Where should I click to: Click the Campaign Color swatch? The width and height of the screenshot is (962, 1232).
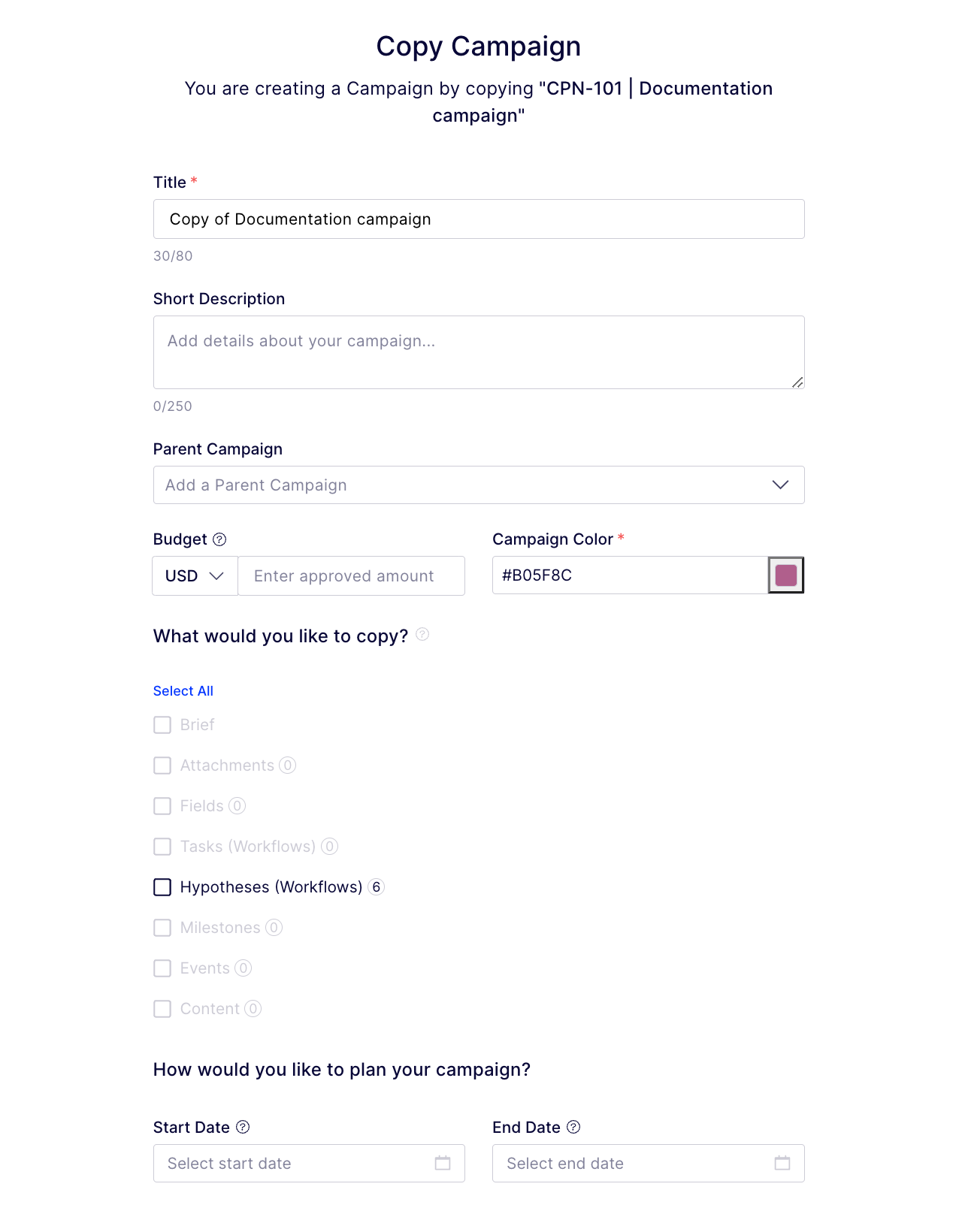[x=786, y=575]
